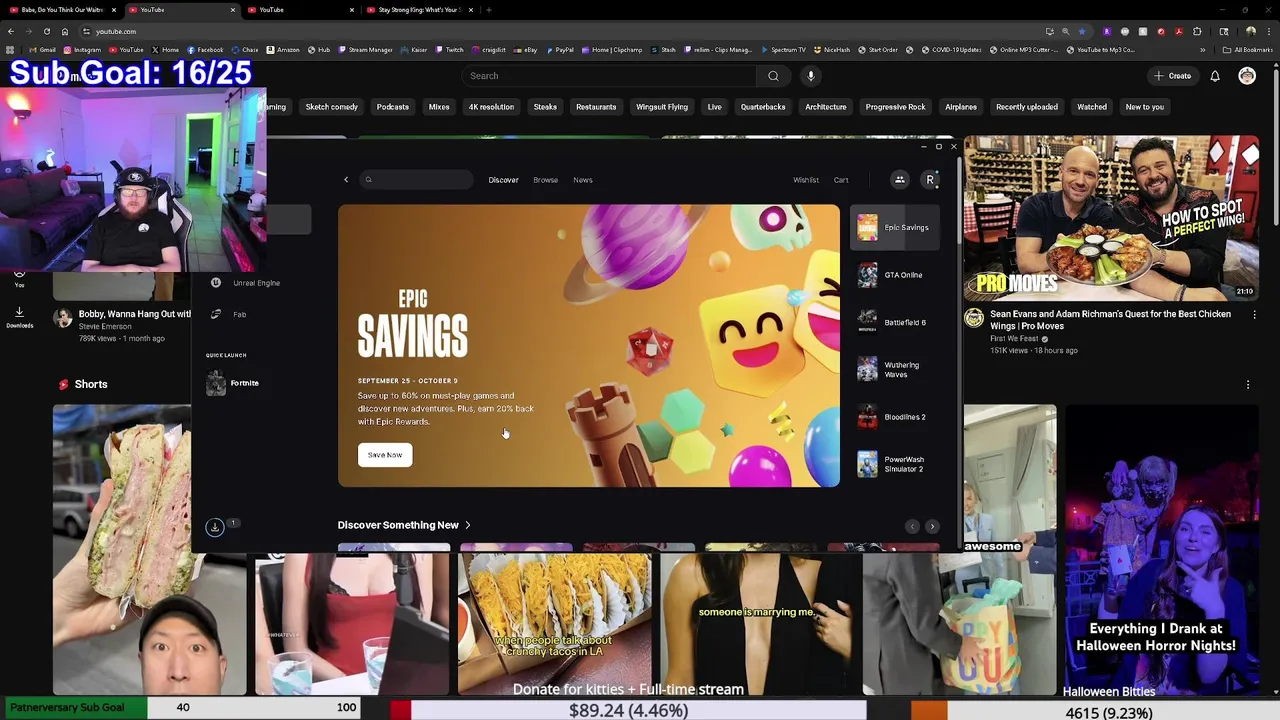This screenshot has height=720, width=1280.
Task: Select PowerWash Simulator 2 in featured list
Action: (x=895, y=464)
